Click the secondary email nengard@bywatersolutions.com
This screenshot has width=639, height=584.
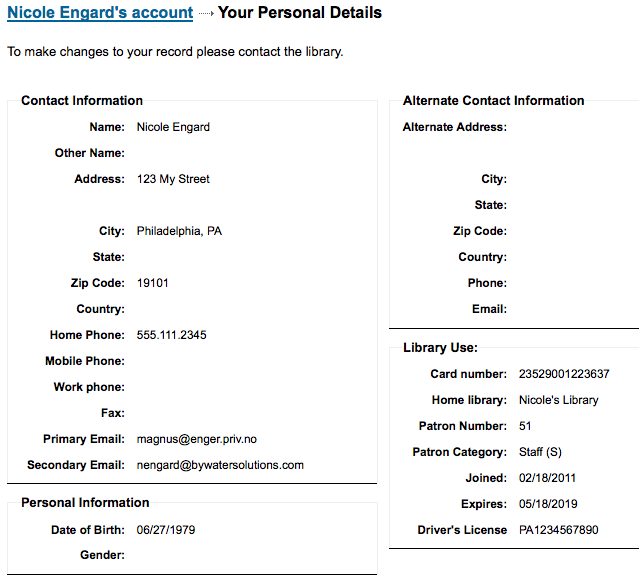tap(220, 465)
